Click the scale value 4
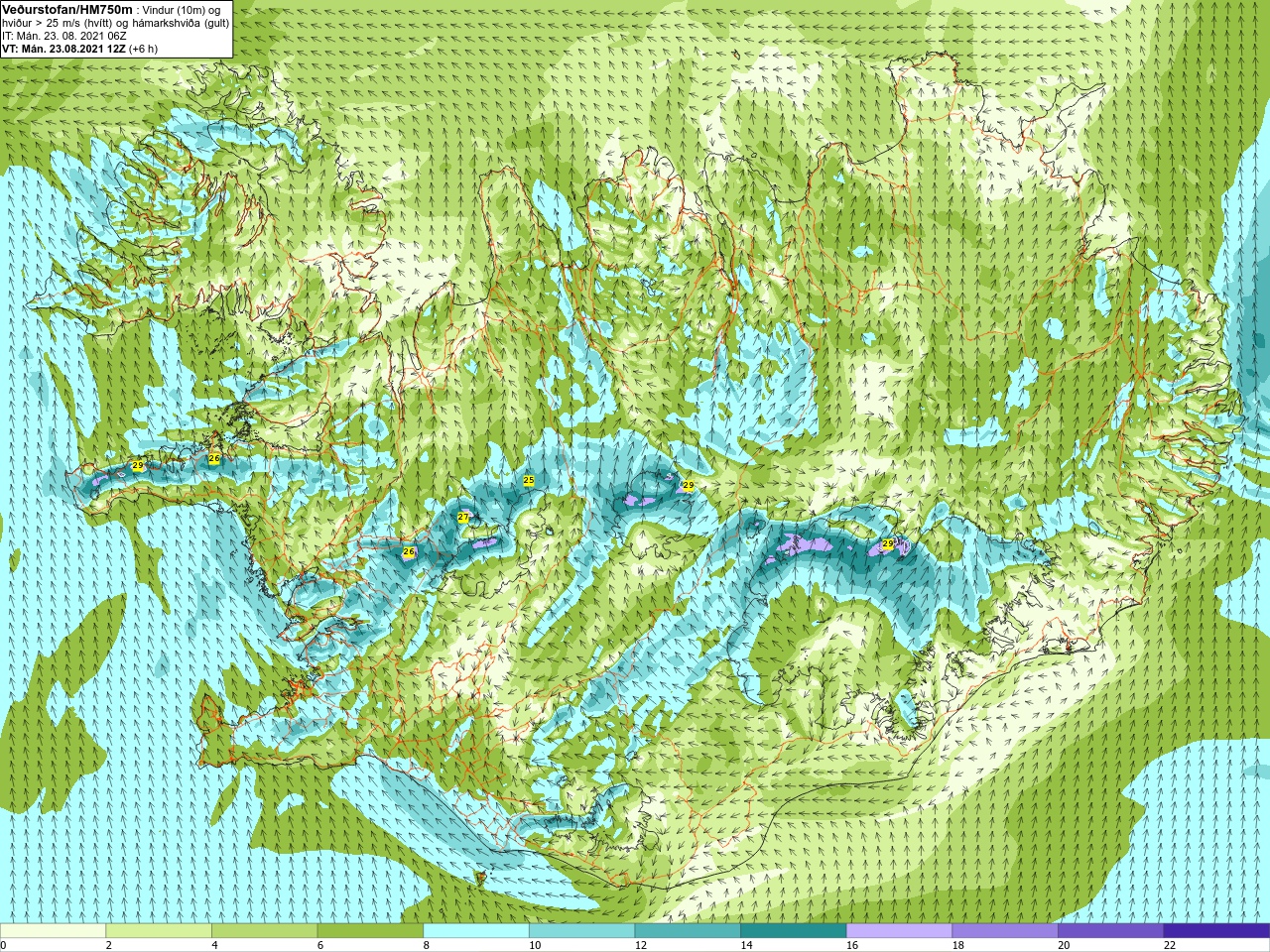 [214, 945]
